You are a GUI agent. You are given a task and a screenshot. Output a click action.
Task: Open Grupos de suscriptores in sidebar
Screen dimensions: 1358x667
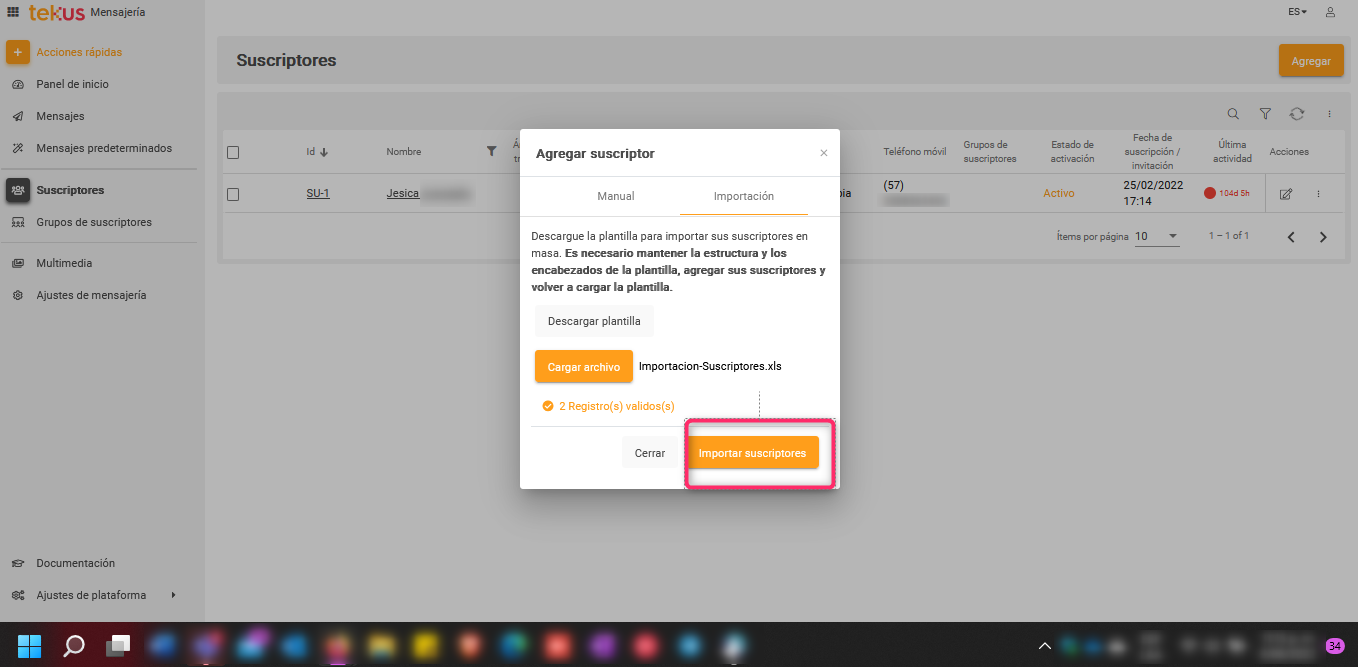tap(94, 222)
